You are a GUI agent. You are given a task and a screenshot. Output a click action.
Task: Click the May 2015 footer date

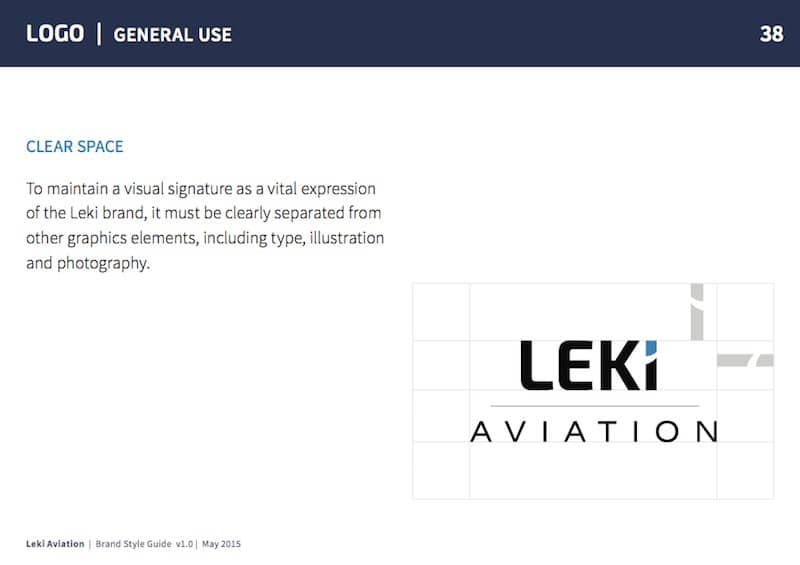[221, 544]
